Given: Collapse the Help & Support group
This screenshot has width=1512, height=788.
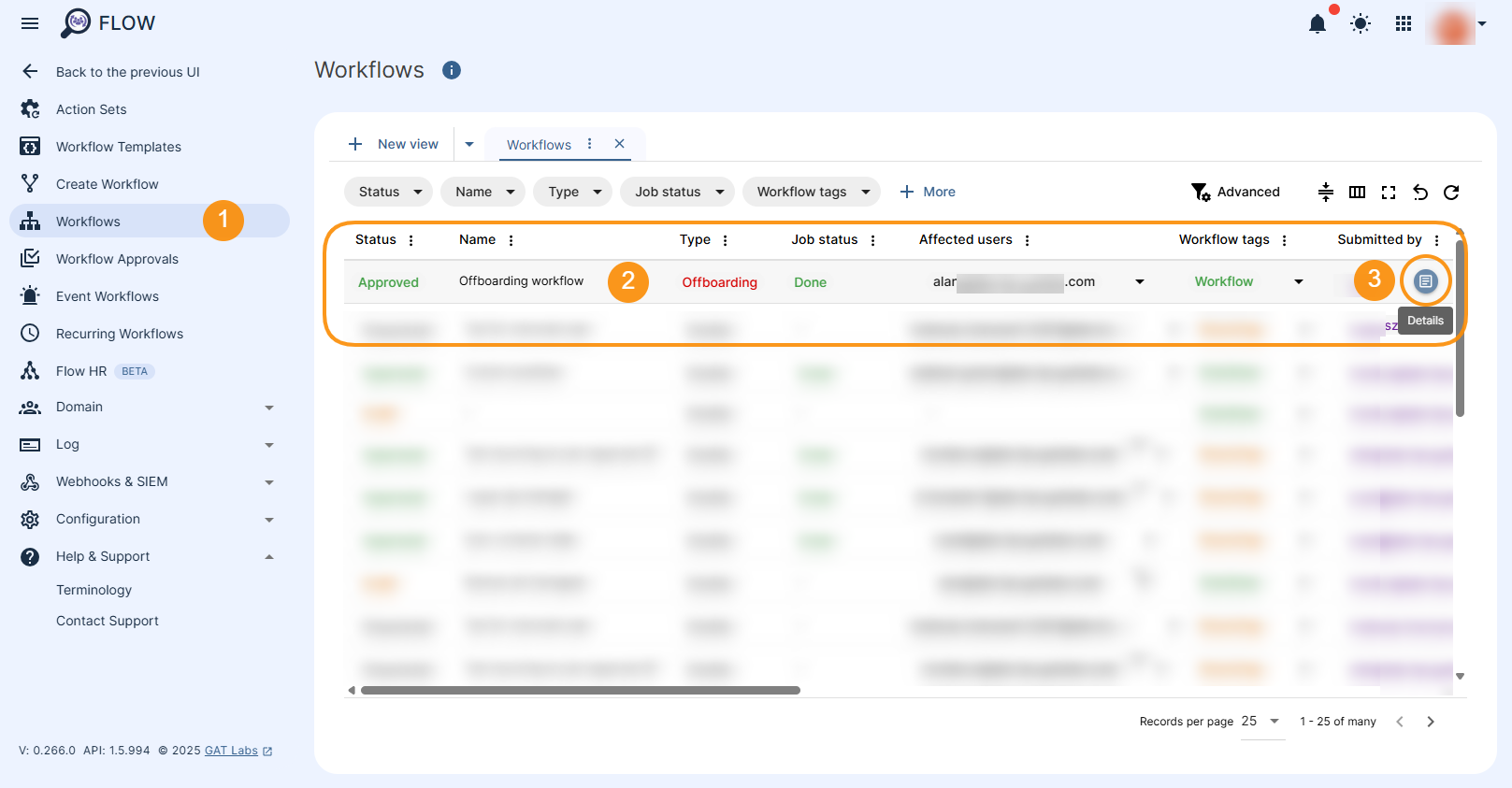Looking at the screenshot, I should pyautogui.click(x=150, y=557).
